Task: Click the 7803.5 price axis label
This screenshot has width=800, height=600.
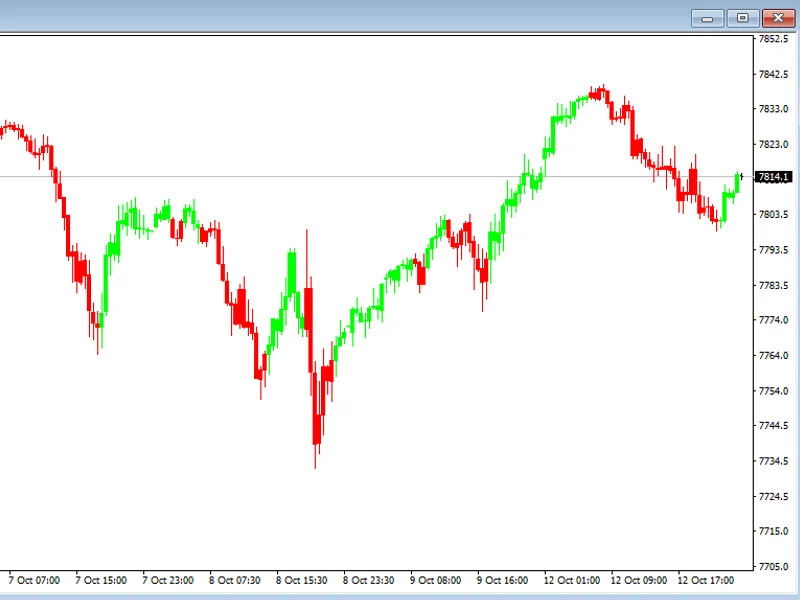Action: click(773, 214)
